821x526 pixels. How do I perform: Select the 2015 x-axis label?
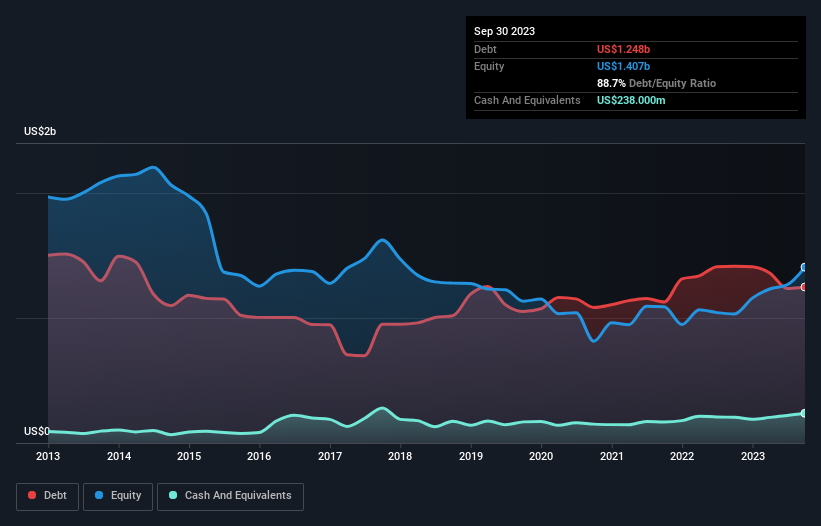[x=189, y=456]
